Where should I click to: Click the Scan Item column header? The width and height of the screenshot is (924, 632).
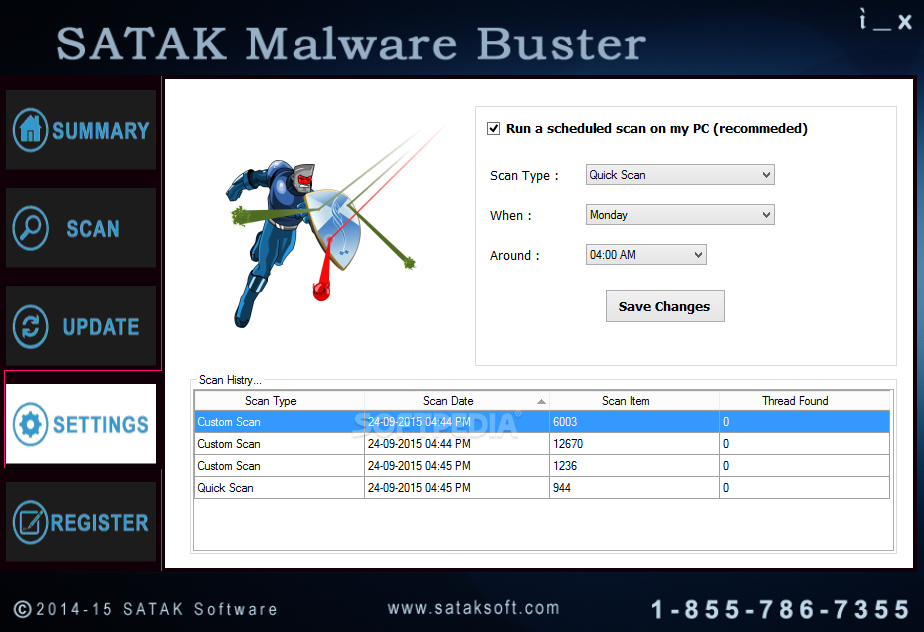[x=634, y=401]
